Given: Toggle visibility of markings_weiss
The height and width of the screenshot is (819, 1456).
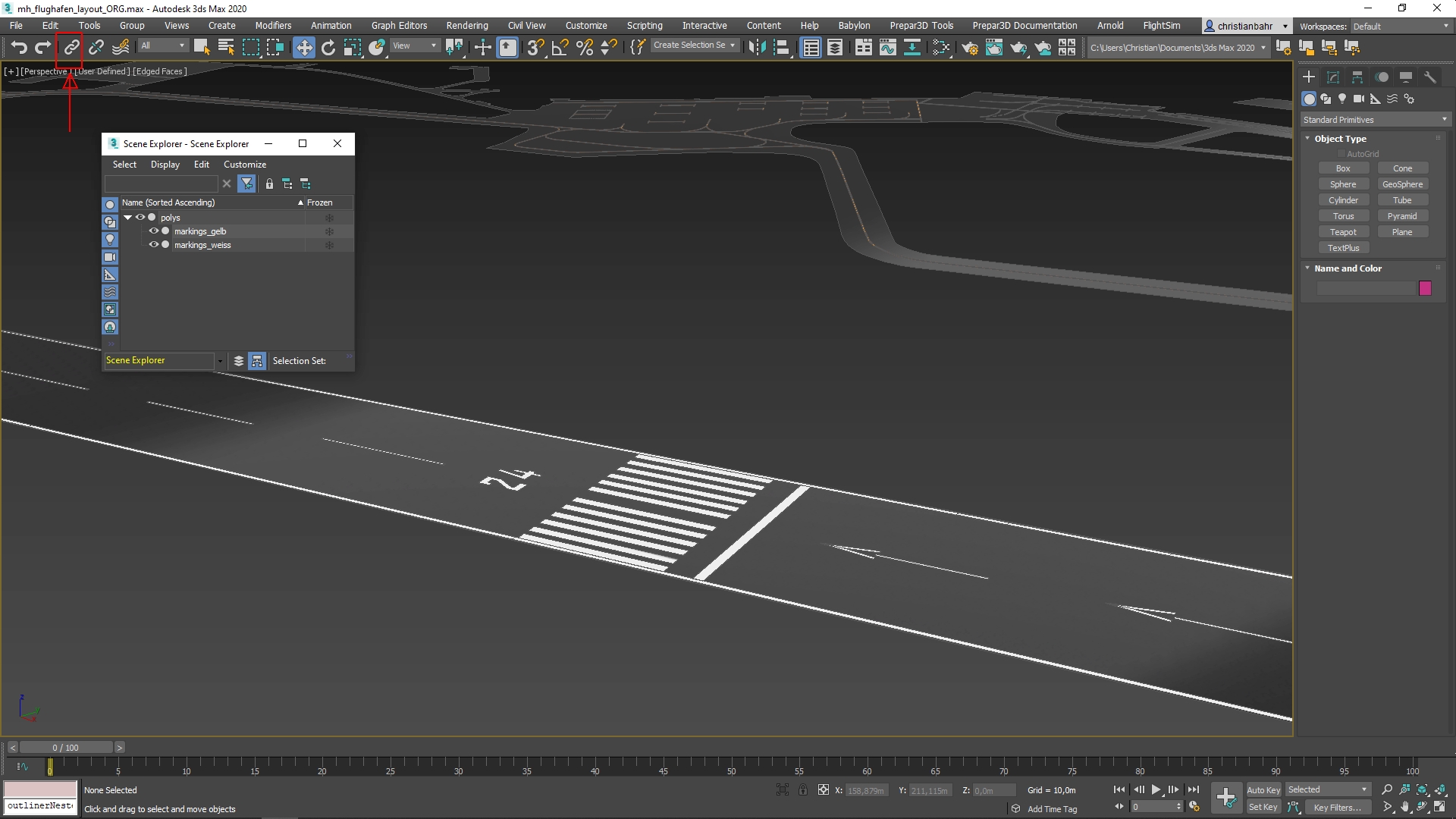Looking at the screenshot, I should pyautogui.click(x=154, y=245).
